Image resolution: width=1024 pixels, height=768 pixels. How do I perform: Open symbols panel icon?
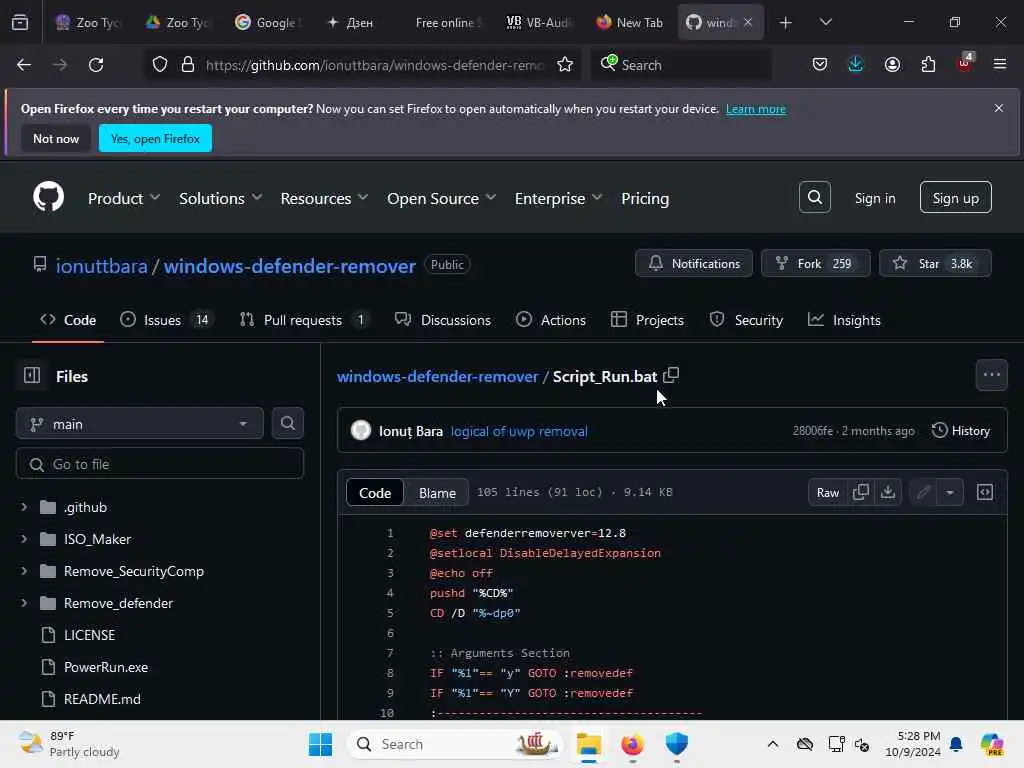984,492
